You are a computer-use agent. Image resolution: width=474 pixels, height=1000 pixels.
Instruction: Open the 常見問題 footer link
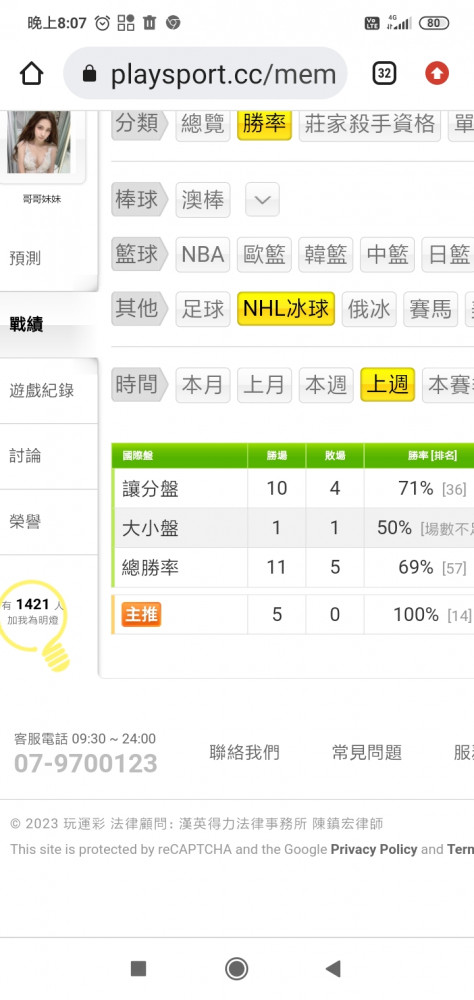coord(367,753)
